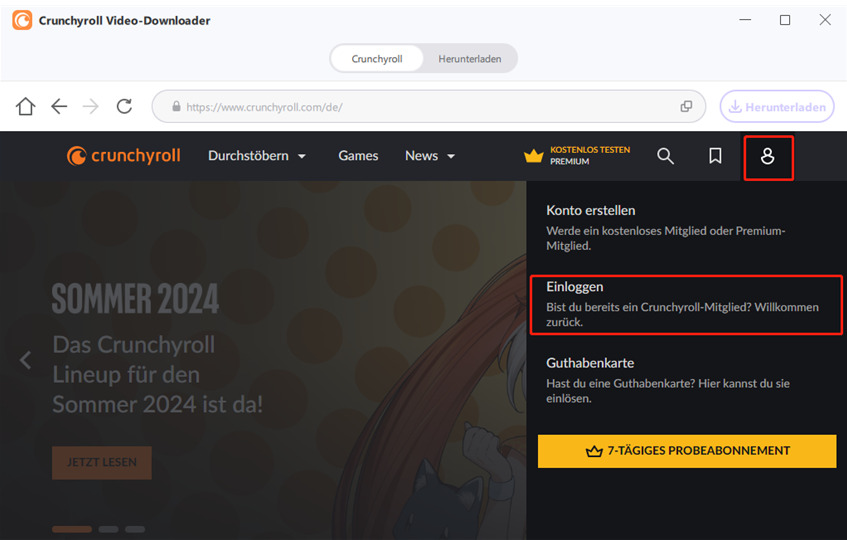Navigate back with the left arrow
847x540 pixels.
(x=59, y=106)
